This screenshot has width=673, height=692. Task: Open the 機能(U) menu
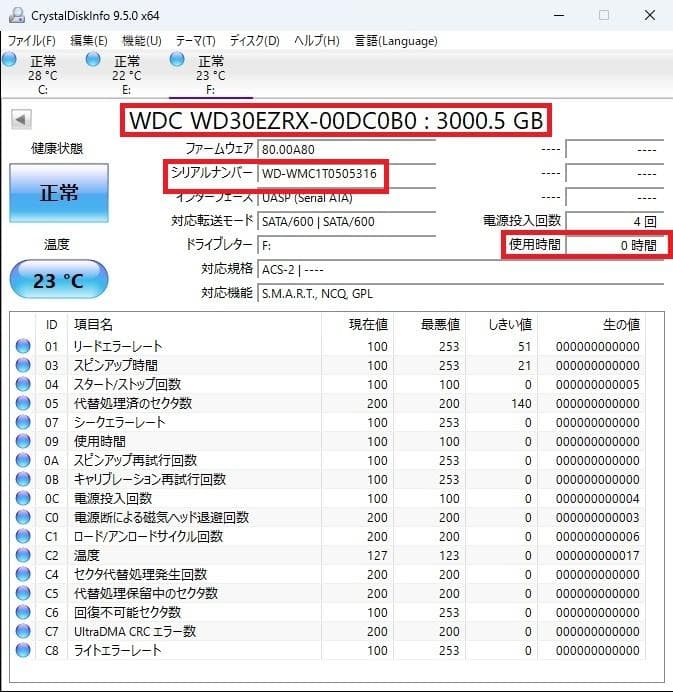pyautogui.click(x=142, y=41)
